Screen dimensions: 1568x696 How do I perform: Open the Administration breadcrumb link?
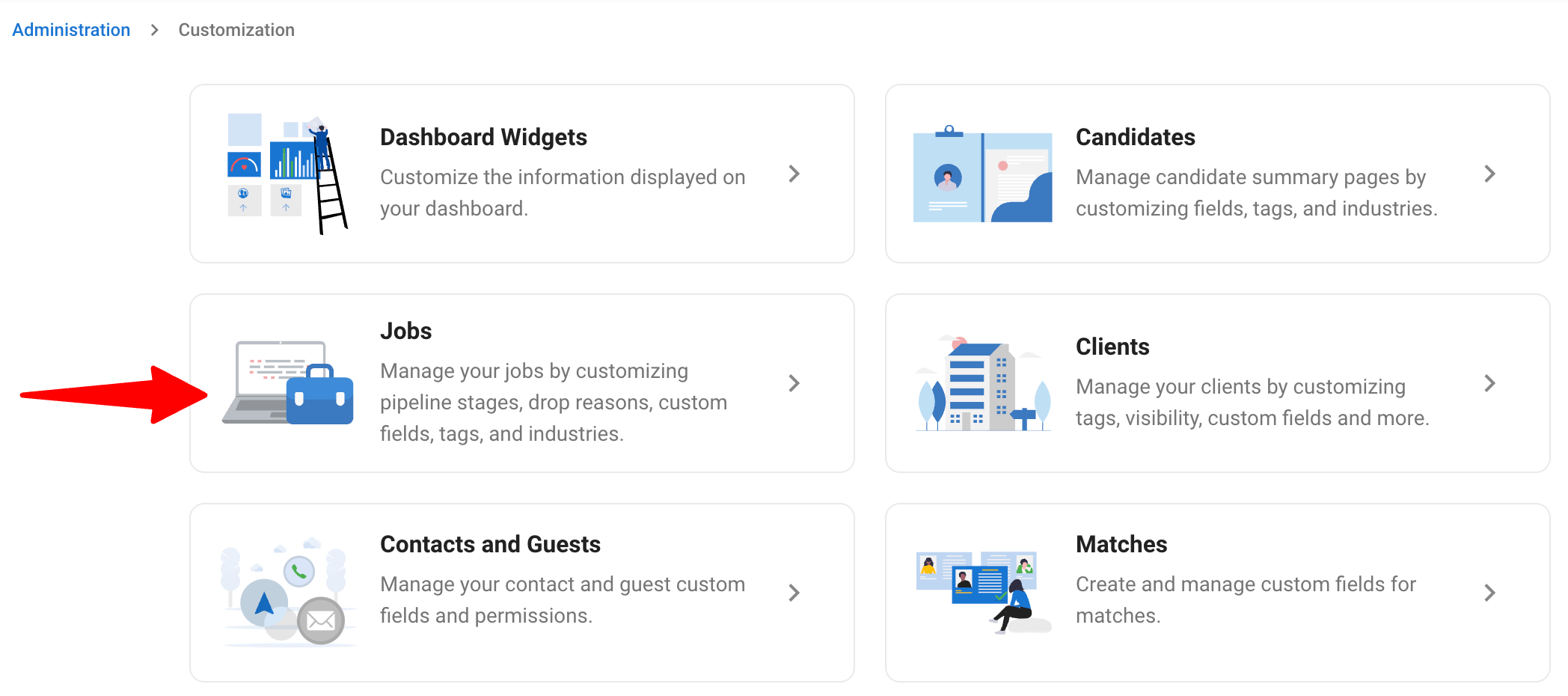(71, 30)
